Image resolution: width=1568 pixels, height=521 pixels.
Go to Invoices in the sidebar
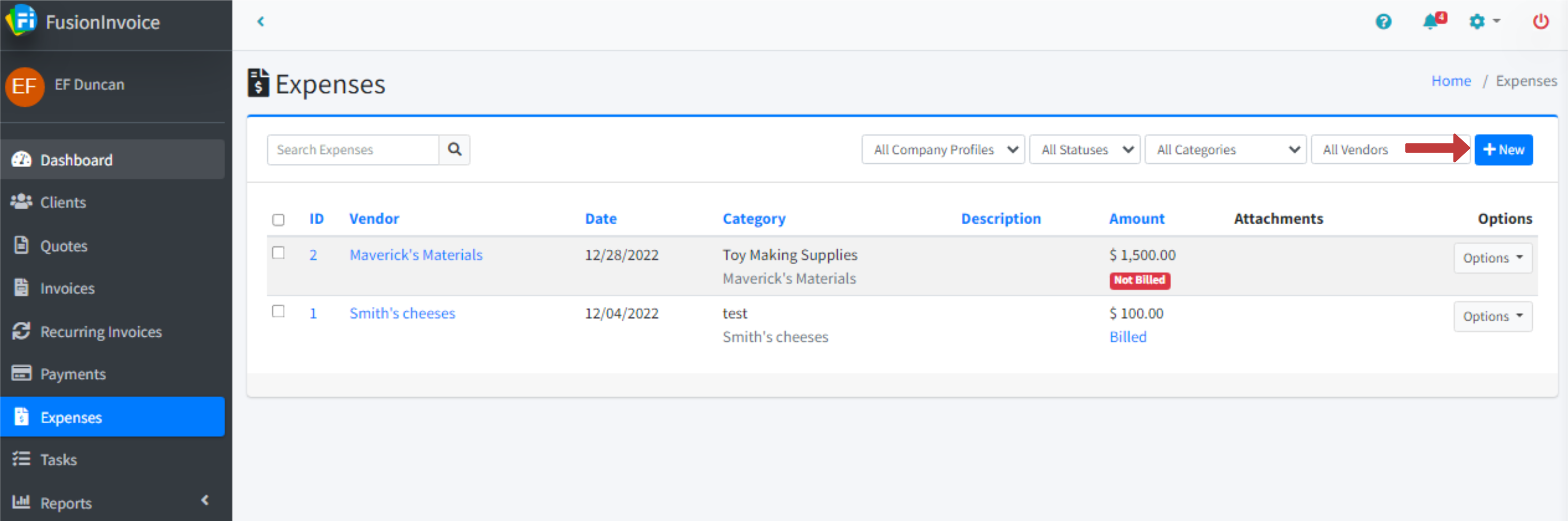[x=67, y=288]
